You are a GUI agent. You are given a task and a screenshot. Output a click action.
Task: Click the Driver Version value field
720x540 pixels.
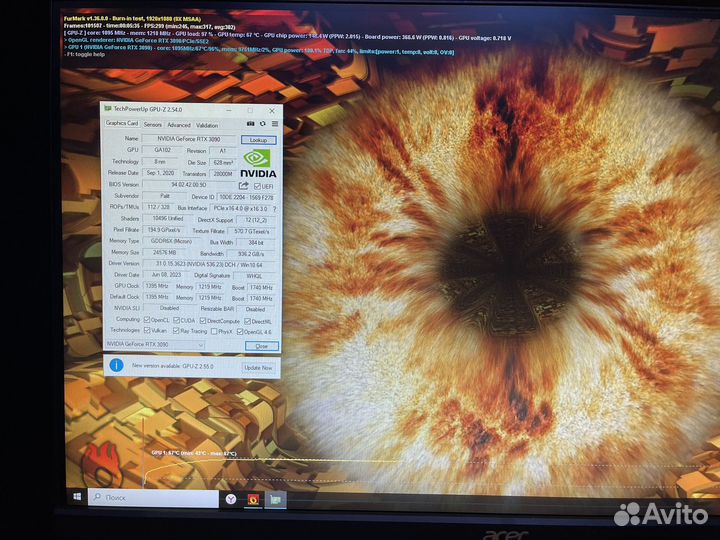[209, 264]
